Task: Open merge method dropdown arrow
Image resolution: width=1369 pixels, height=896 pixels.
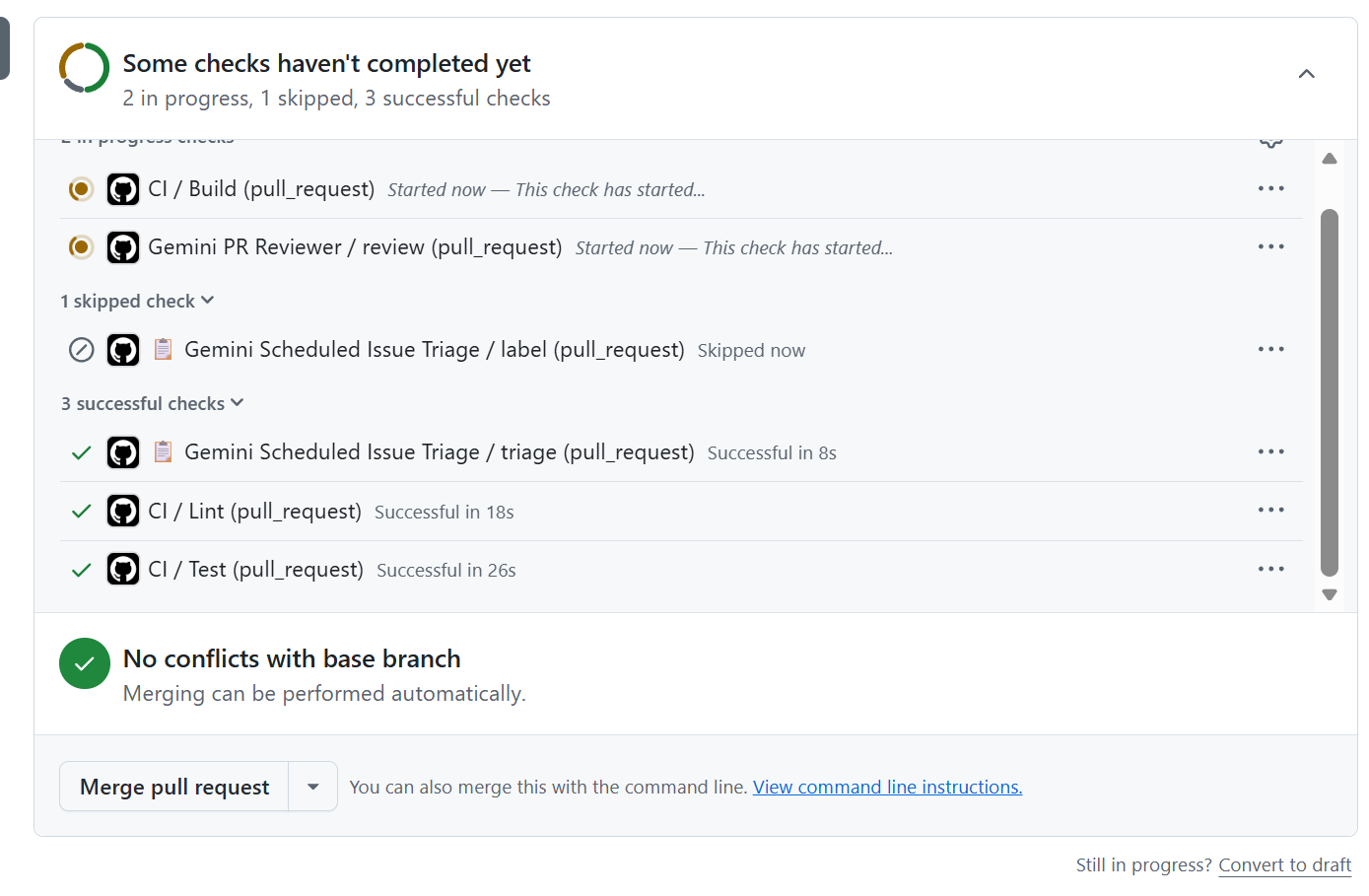Action: [x=313, y=787]
